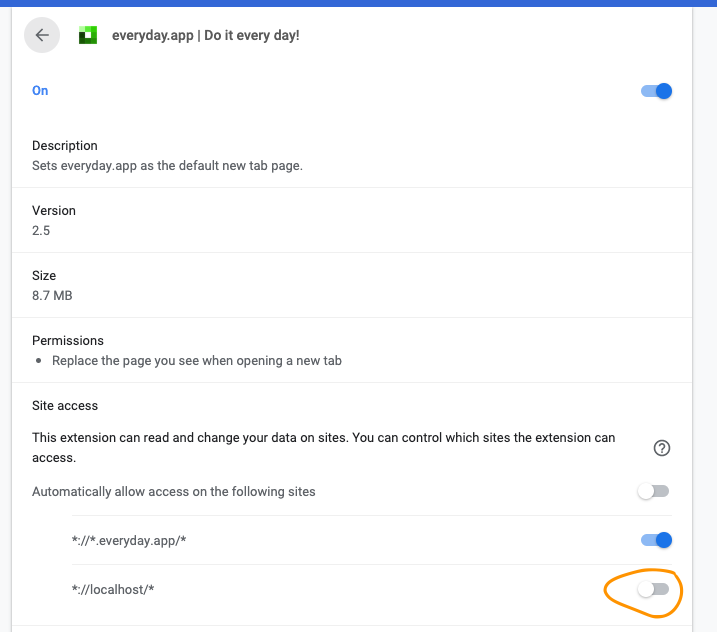This screenshot has height=632, width=717.
Task: Click the Automatically allow access label text
Action: pos(174,492)
